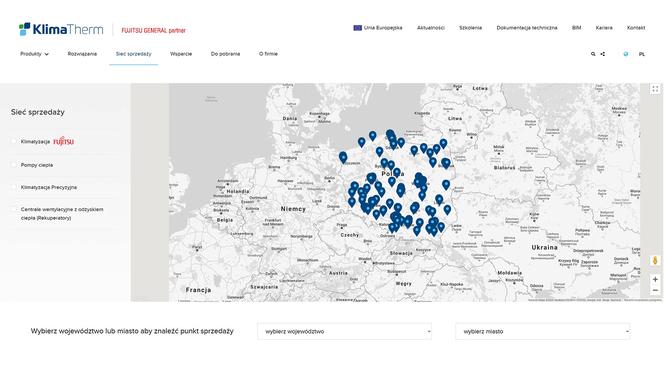
Task: Toggle the Centrale wentylacyjne (Rekuperatory) checkbox
Action: pos(14,209)
